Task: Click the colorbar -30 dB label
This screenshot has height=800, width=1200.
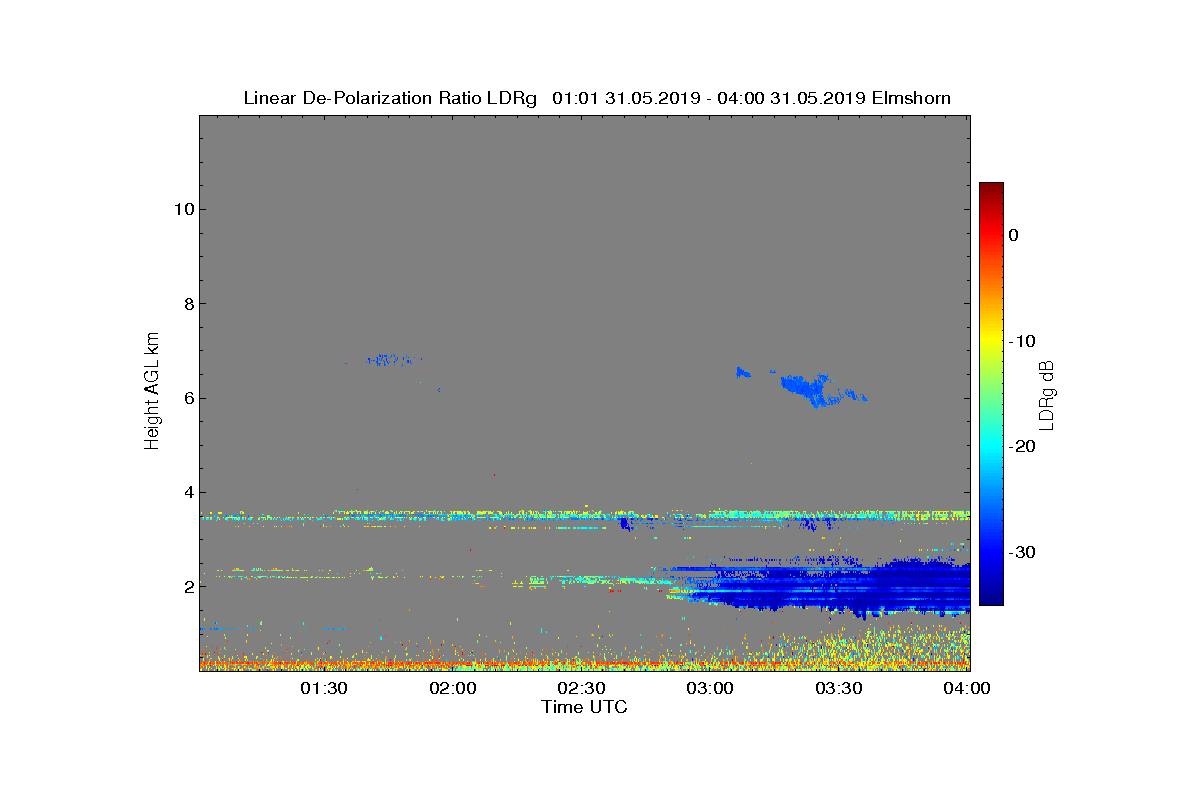Action: tap(1021, 552)
